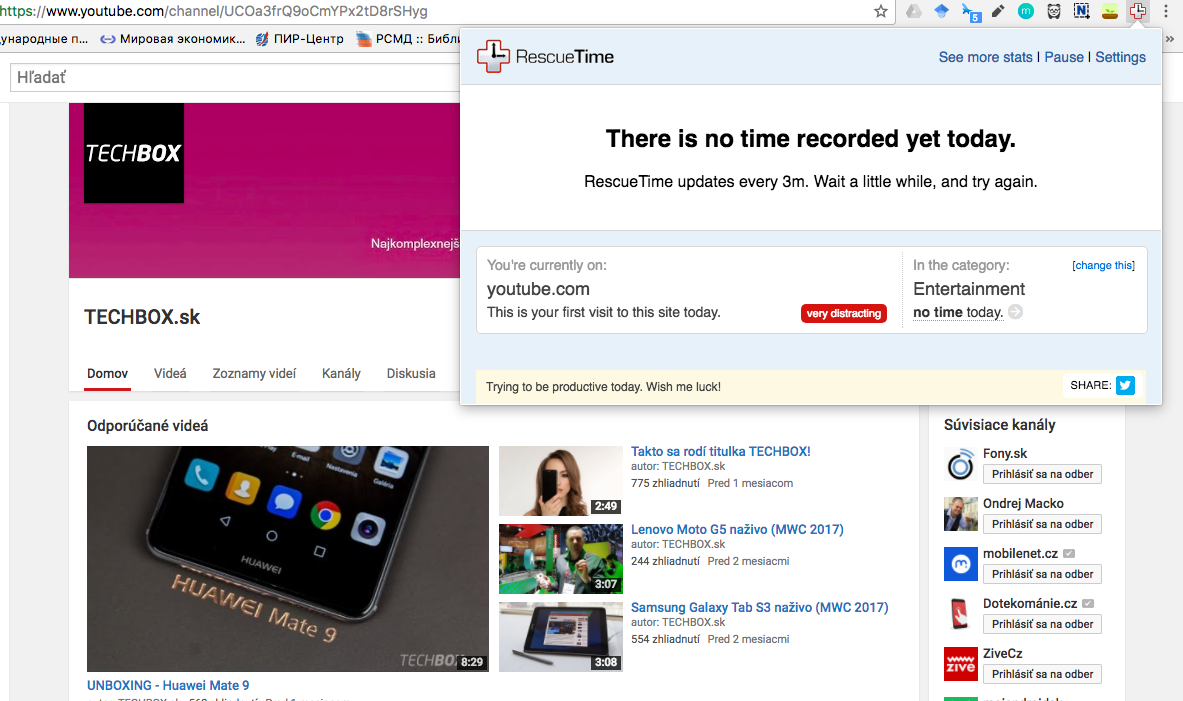Open 'Takto sa rodí titulka' video thumbnail
This screenshot has width=1183, height=701.
pyautogui.click(x=561, y=481)
